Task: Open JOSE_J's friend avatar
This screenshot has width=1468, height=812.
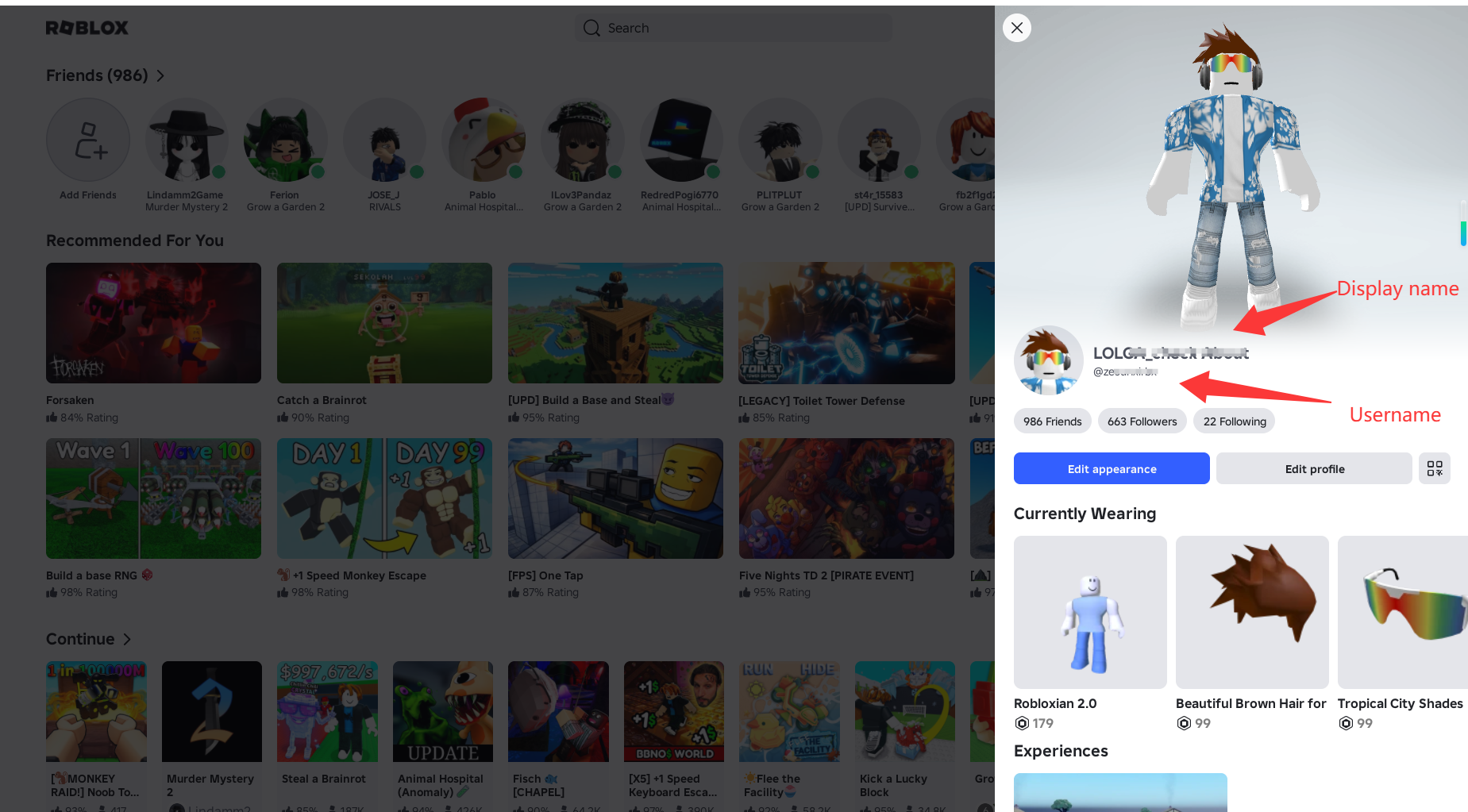Action: click(384, 140)
